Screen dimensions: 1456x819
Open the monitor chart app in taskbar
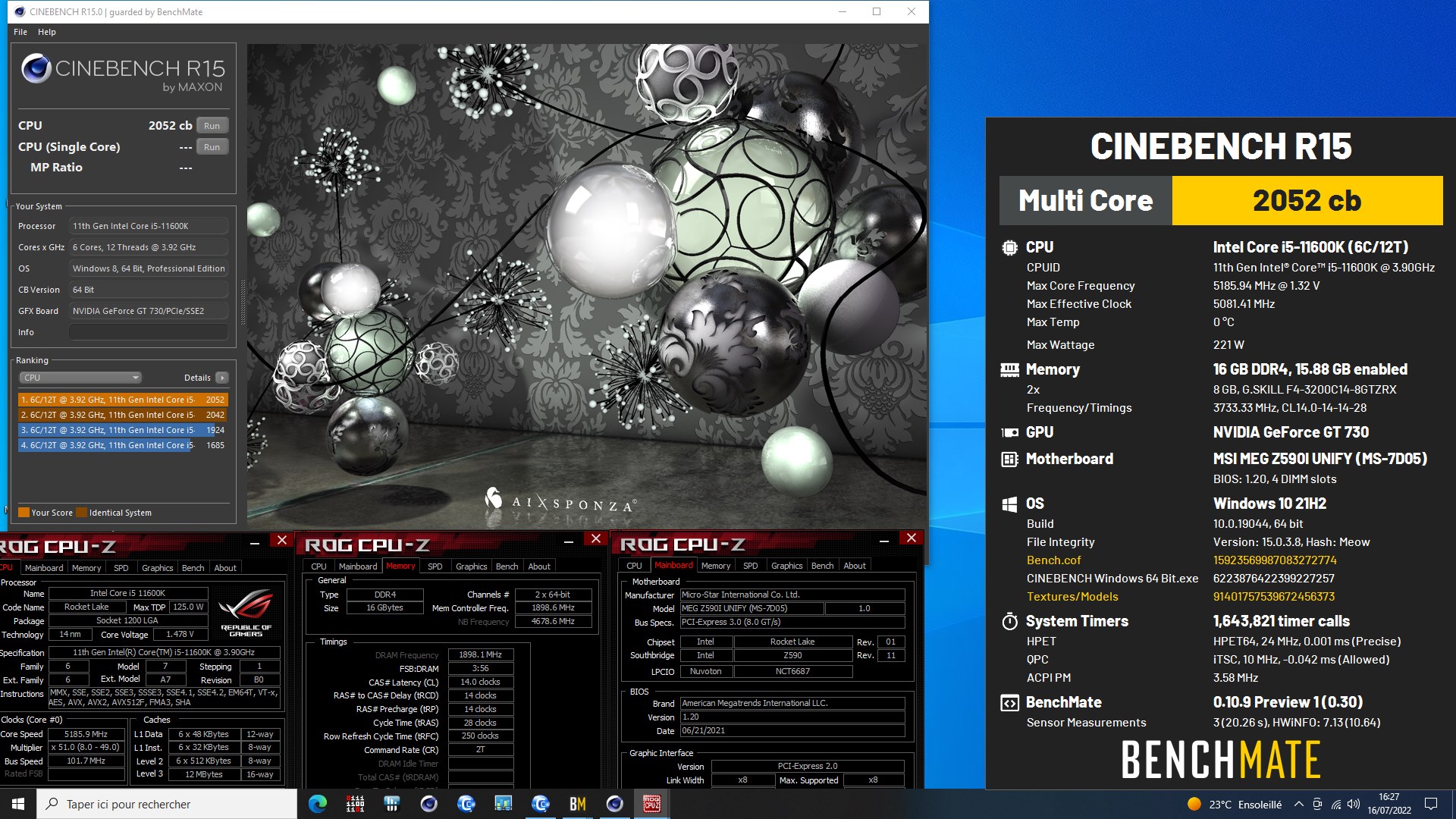[x=503, y=804]
